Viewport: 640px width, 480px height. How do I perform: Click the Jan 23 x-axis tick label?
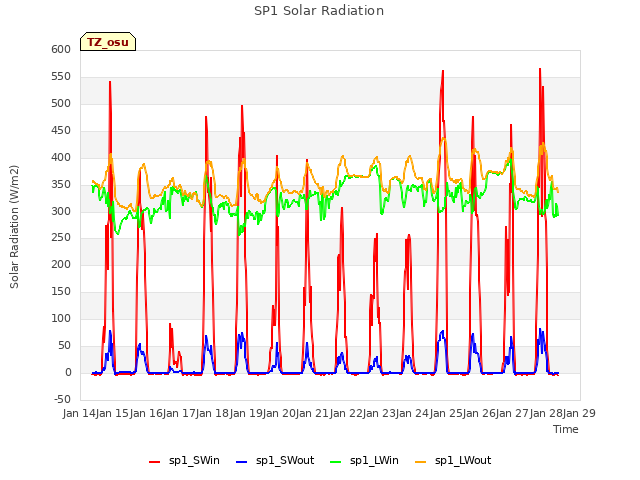[379, 413]
